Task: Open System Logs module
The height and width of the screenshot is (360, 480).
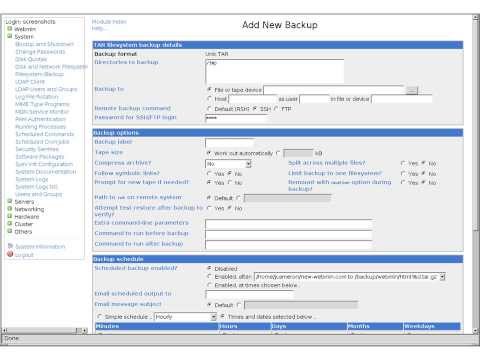Action: point(32,179)
